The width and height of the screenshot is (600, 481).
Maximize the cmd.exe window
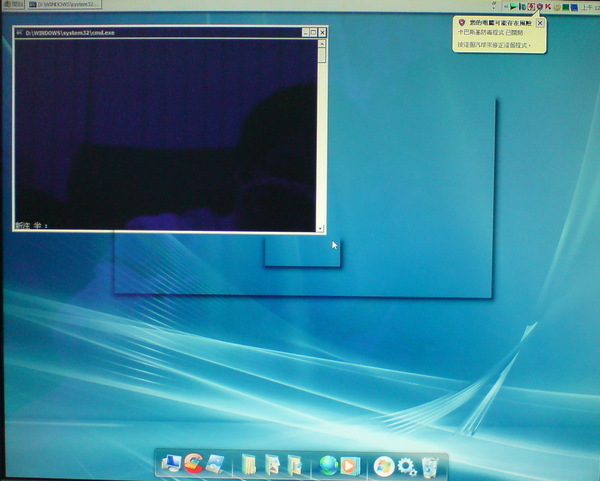(x=313, y=33)
